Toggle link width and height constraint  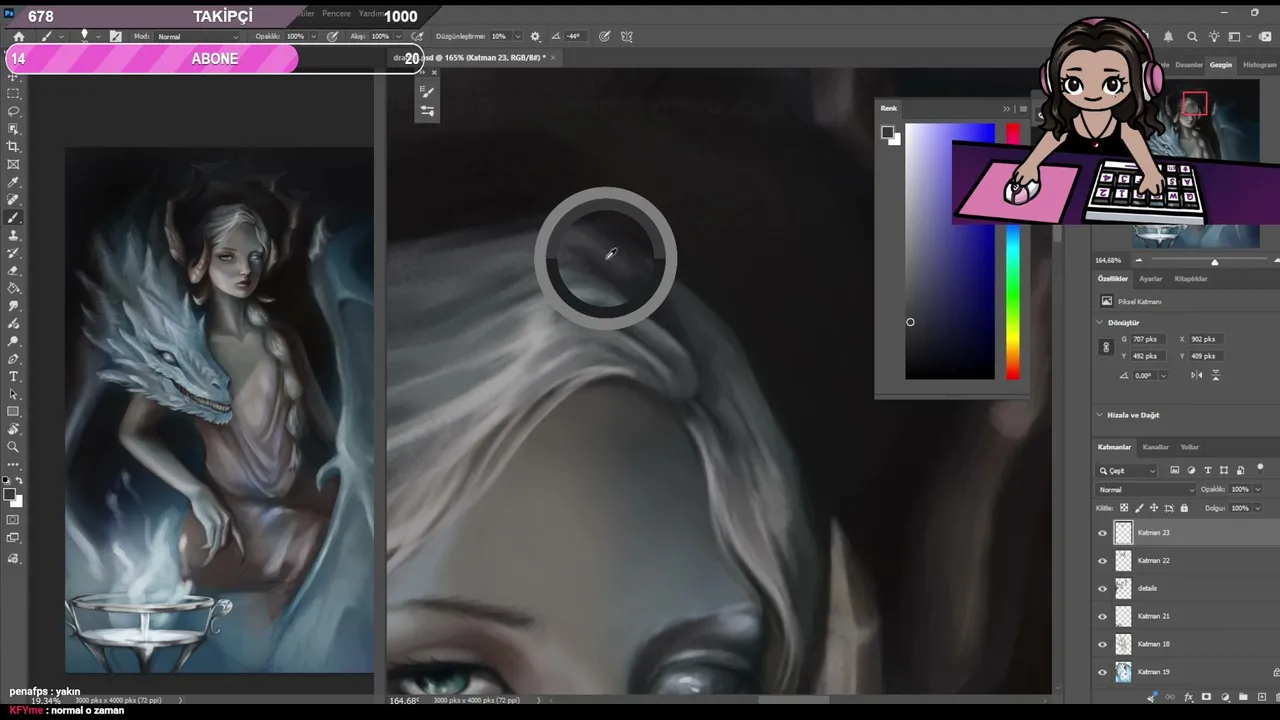pyautogui.click(x=1105, y=348)
